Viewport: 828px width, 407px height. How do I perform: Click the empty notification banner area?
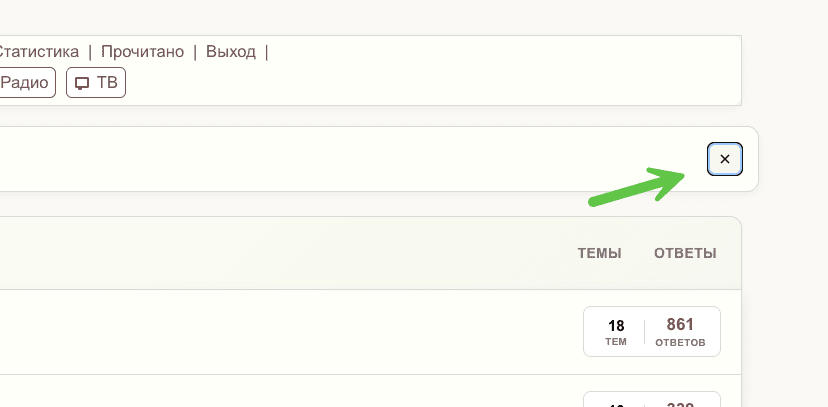pos(350,159)
